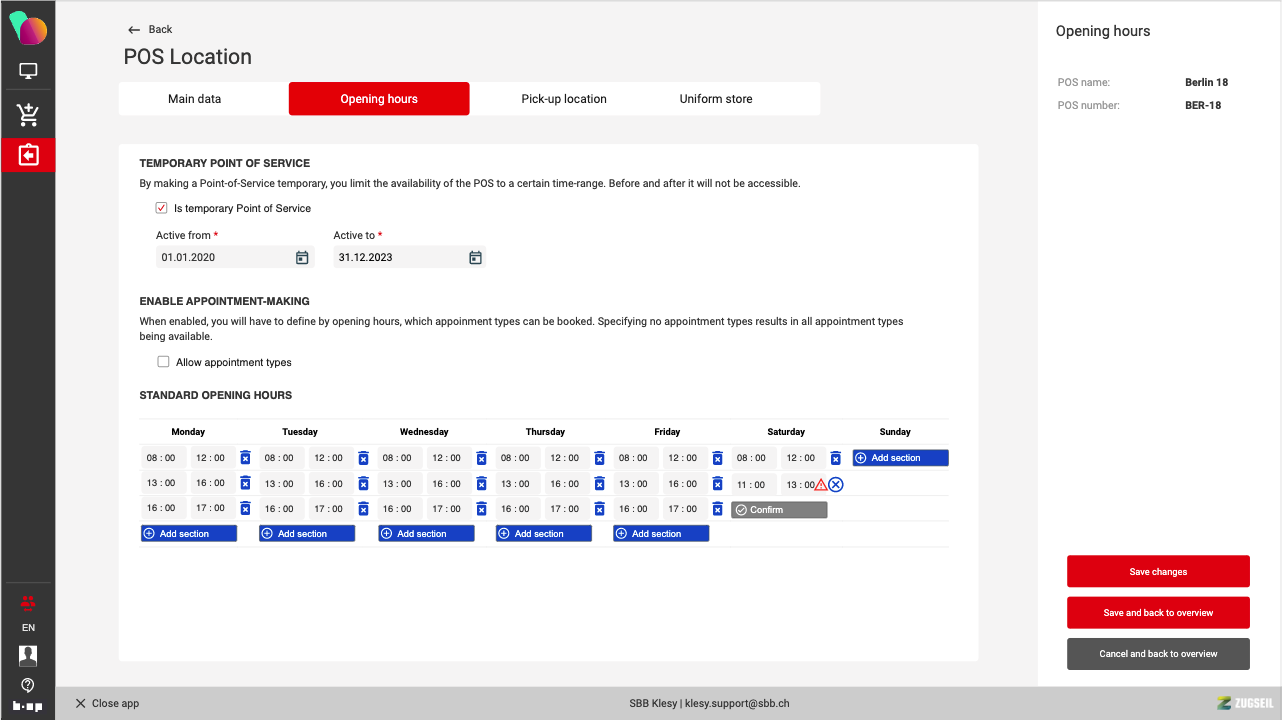Delete Monday 08:00–12:00 section with trash icon
The image size is (1282, 720).
[x=245, y=458]
